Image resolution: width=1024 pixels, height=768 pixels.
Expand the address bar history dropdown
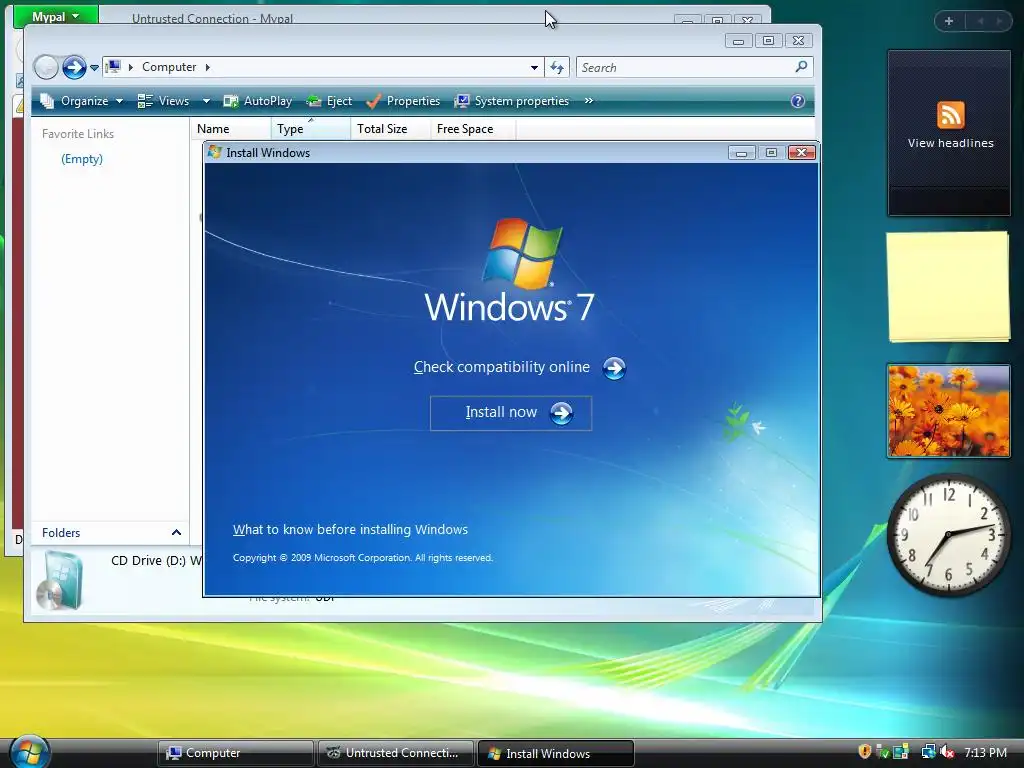534,67
